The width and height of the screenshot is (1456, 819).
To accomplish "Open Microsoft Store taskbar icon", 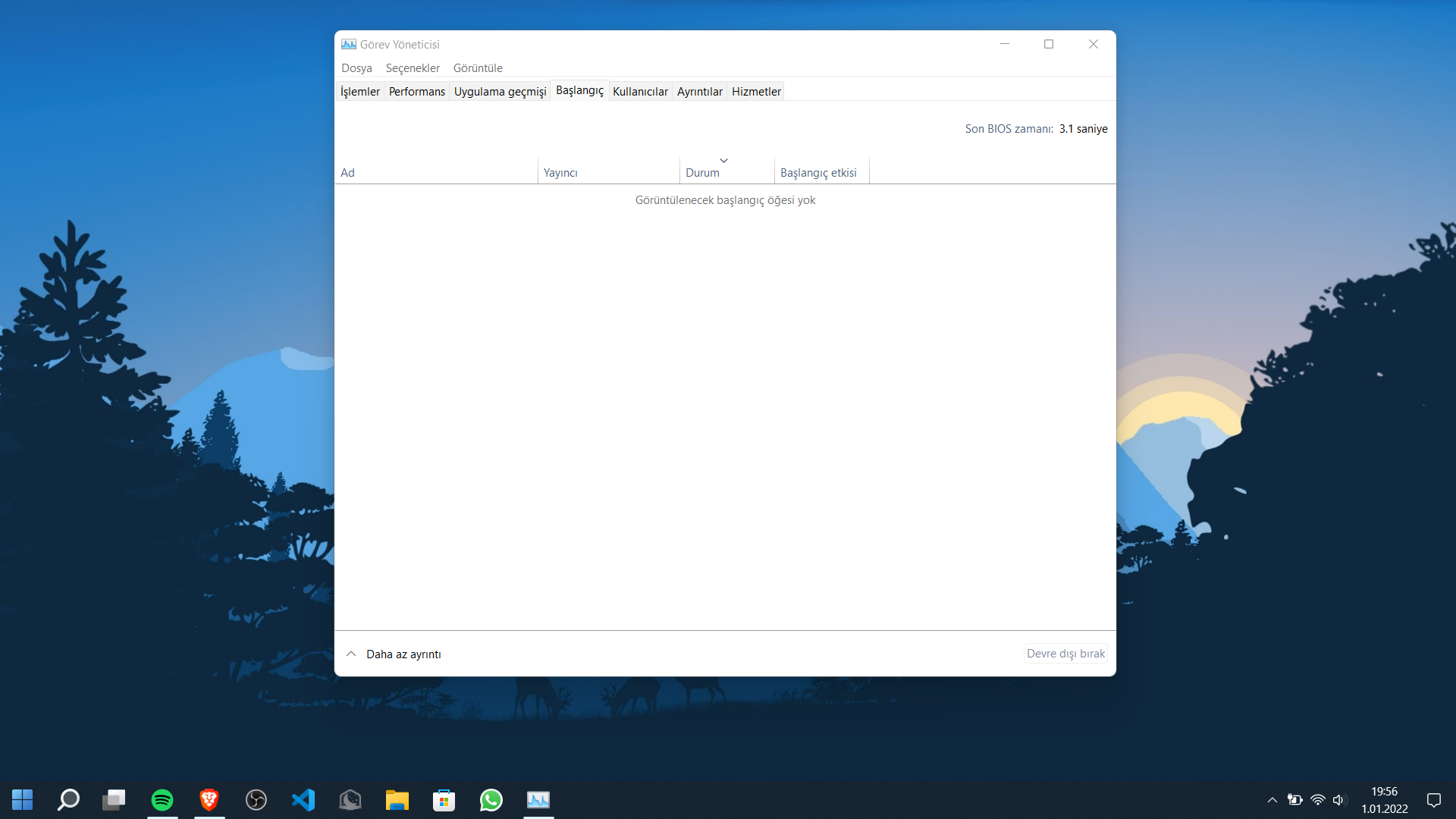I will [x=444, y=799].
